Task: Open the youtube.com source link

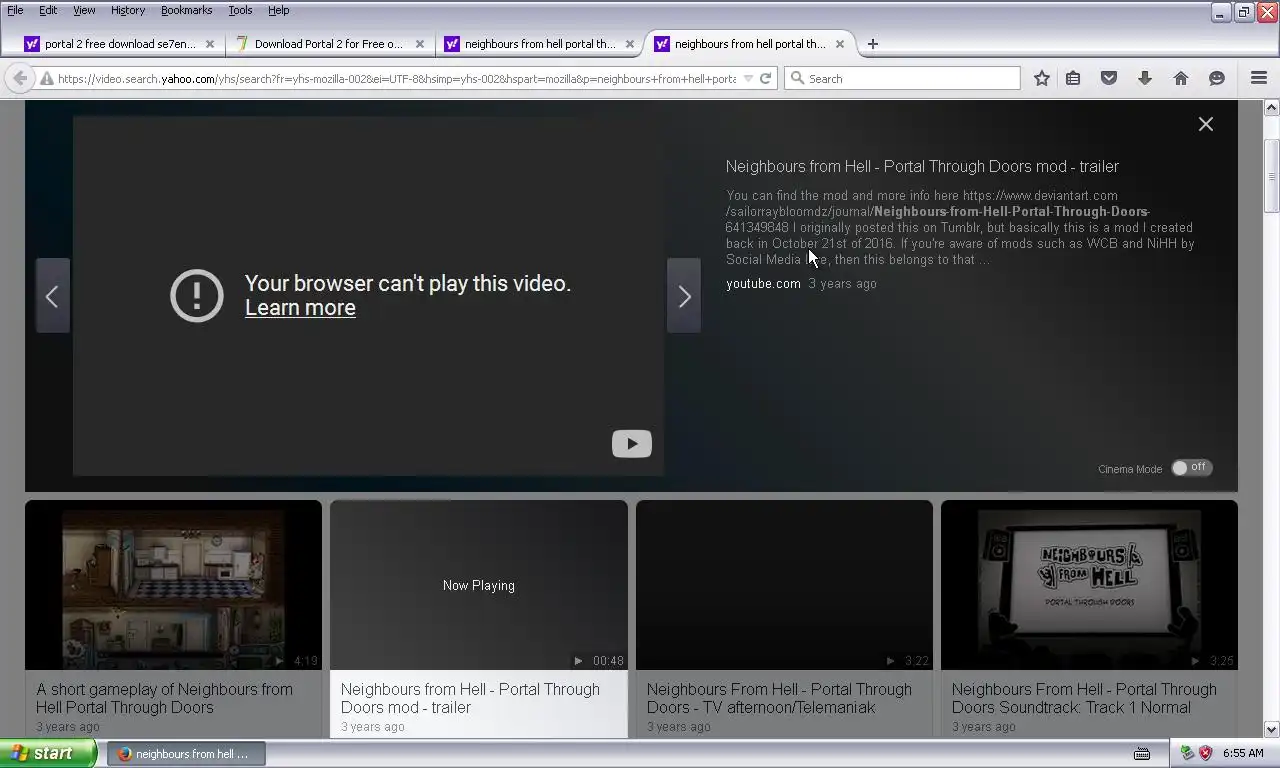Action: [763, 284]
